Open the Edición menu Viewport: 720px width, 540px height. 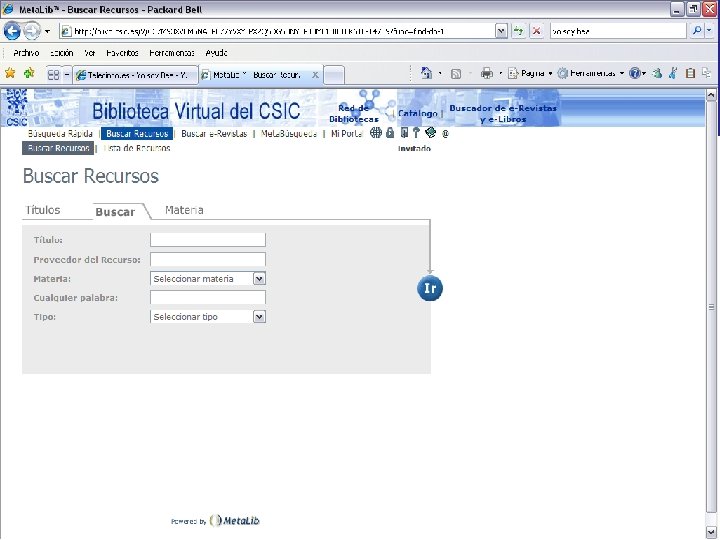tap(62, 53)
